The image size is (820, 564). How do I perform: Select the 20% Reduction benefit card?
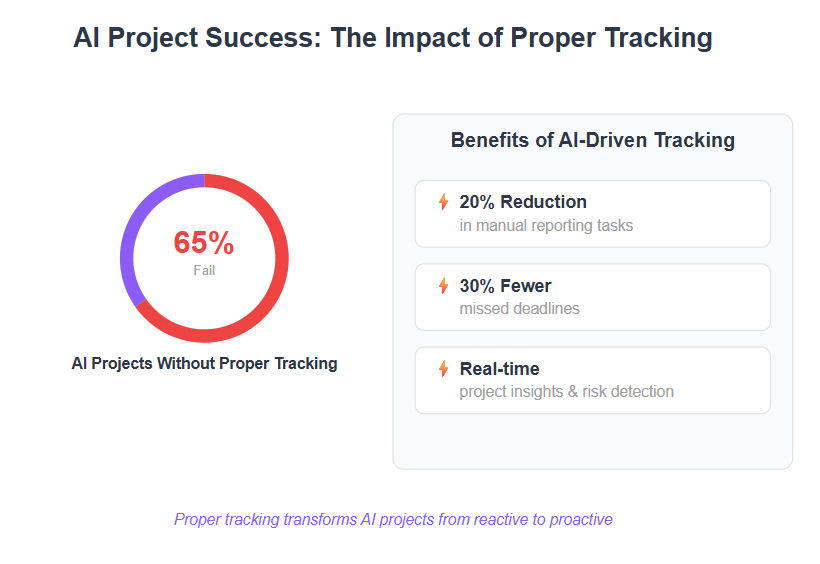pyautogui.click(x=593, y=214)
